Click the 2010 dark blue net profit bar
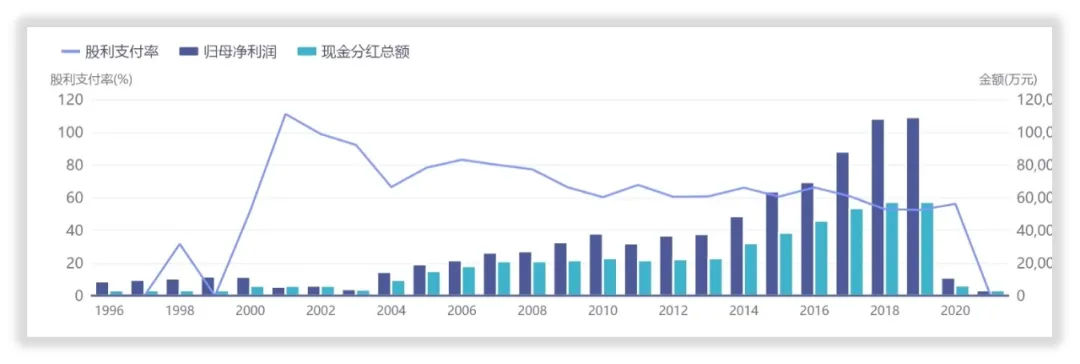The height and width of the screenshot is (364, 1080). [x=595, y=265]
